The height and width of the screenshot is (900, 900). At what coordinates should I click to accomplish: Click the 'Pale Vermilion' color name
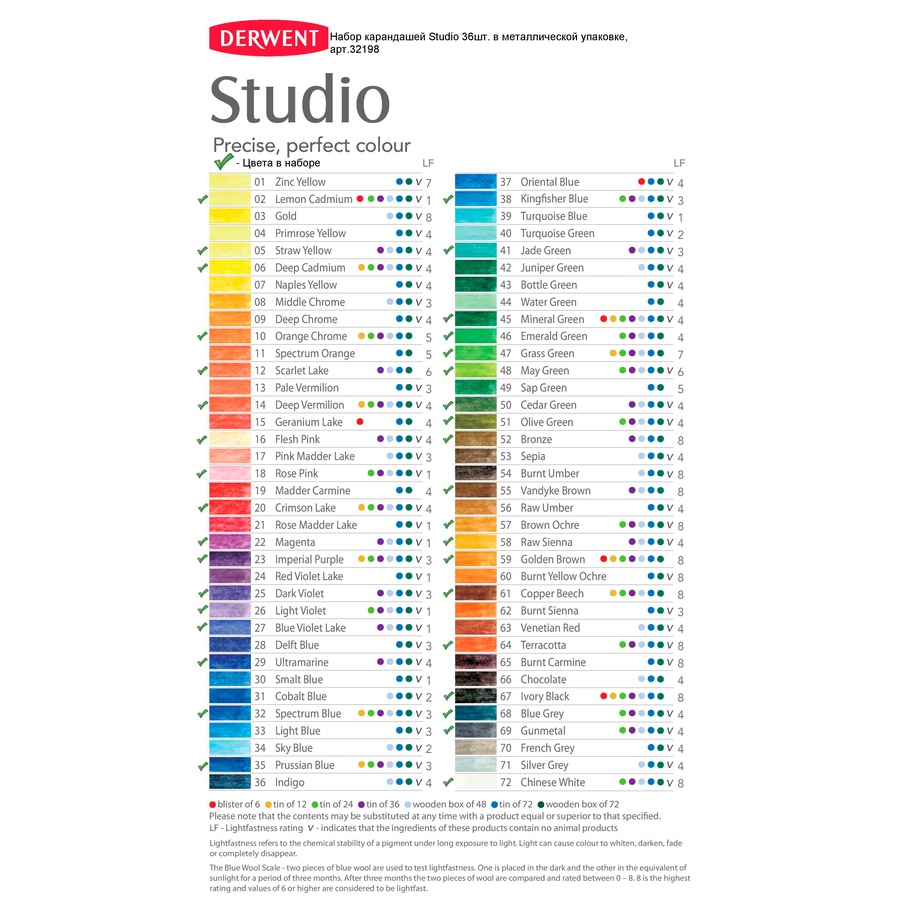[x=307, y=387]
